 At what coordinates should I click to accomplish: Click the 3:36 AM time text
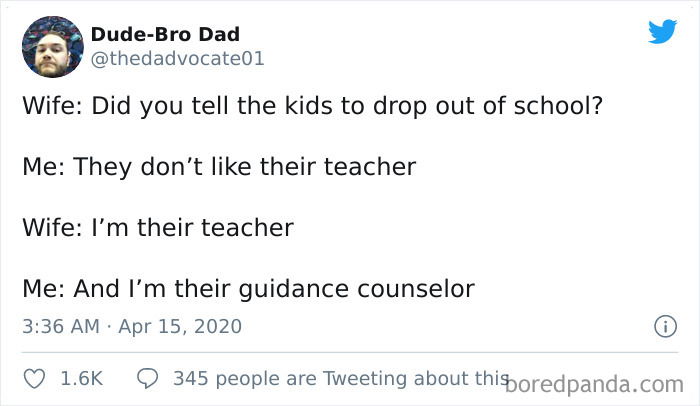tap(61, 326)
